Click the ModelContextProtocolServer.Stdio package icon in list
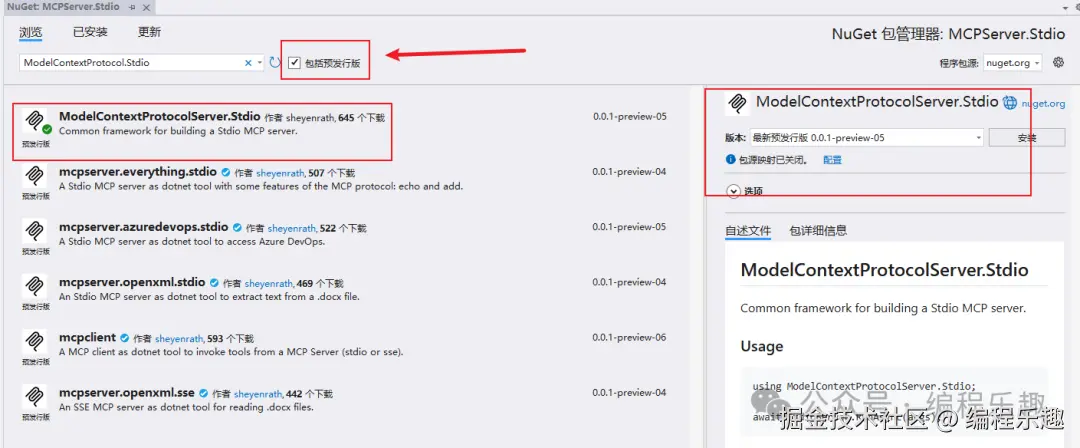The height and width of the screenshot is (448, 1080). click(34, 121)
